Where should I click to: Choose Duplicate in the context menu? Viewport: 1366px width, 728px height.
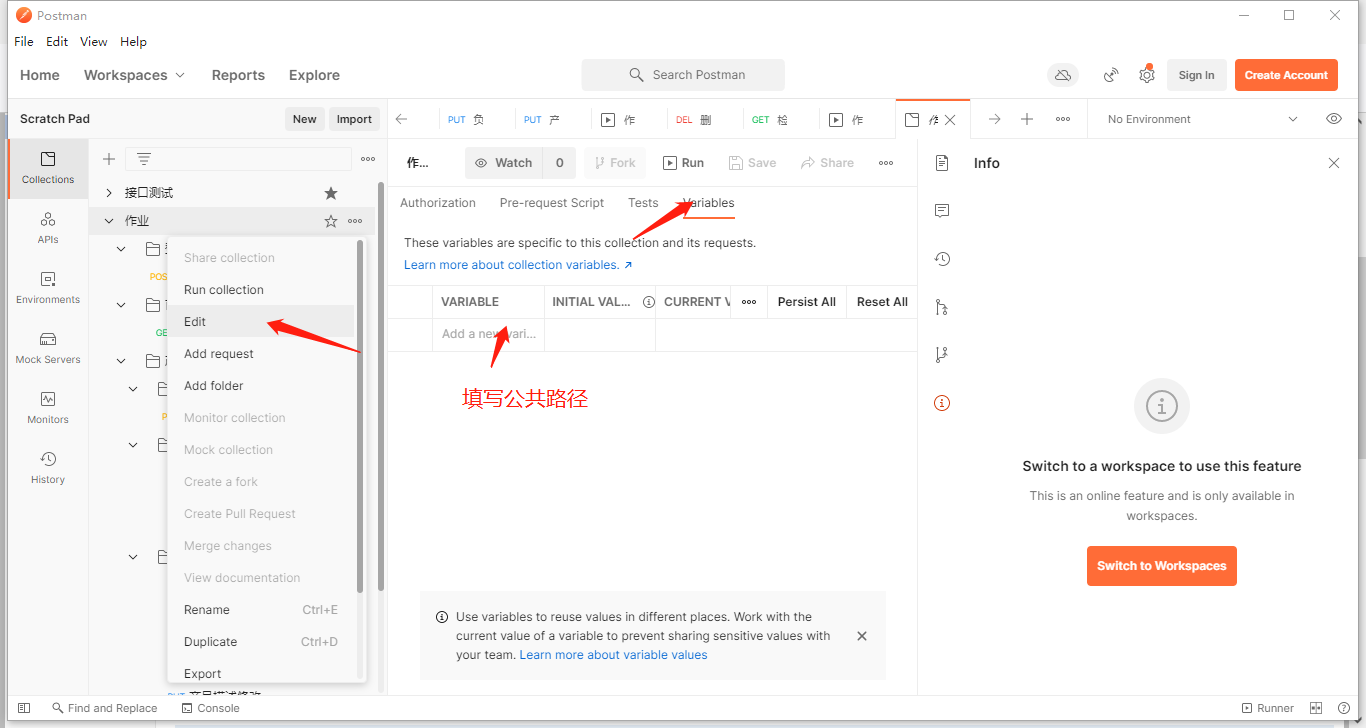[261, 642]
